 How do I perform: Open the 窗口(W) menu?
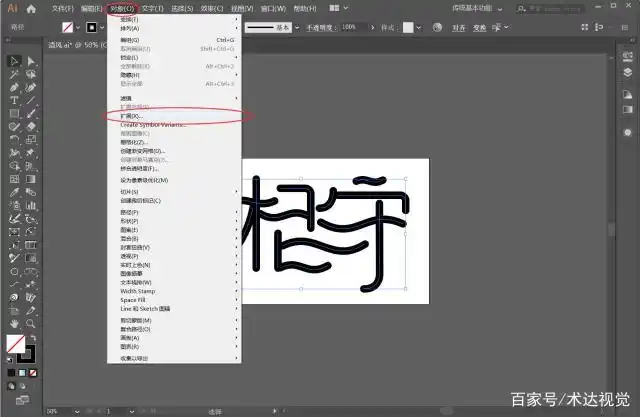(x=273, y=8)
